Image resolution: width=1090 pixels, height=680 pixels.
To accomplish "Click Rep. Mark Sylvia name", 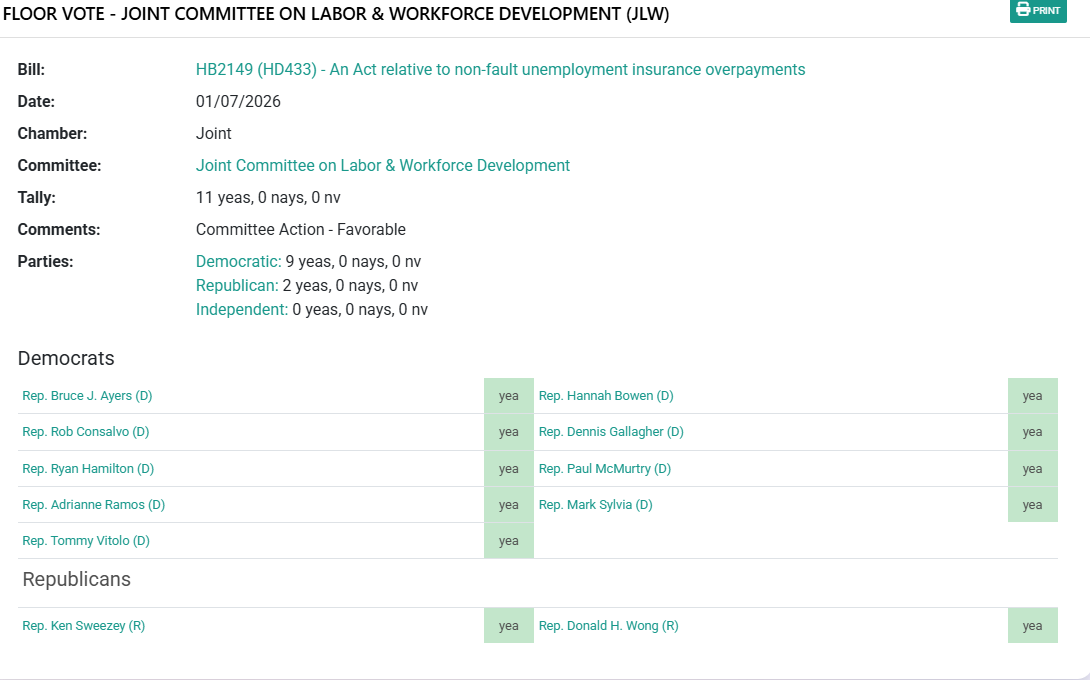I will (595, 505).
